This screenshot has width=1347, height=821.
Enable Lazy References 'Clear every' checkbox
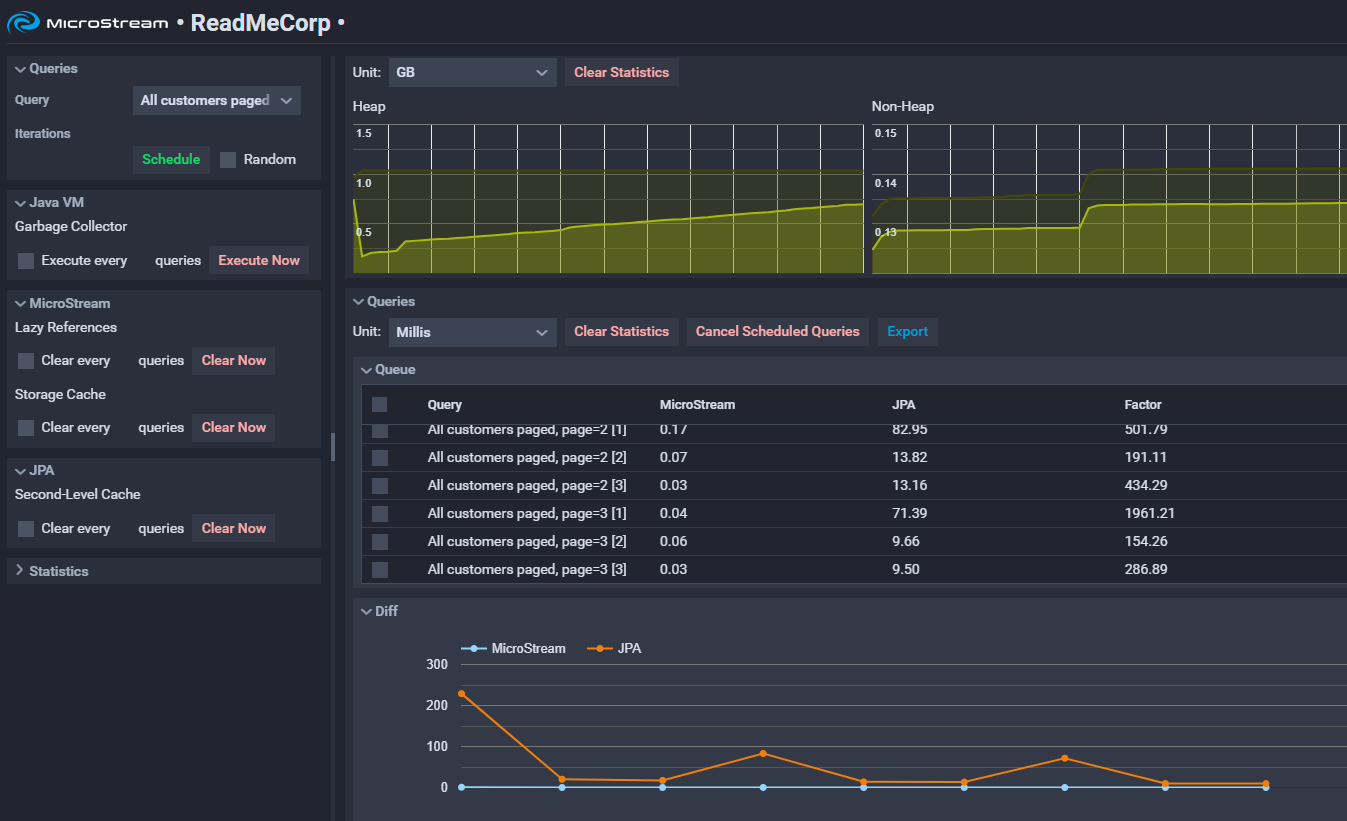click(26, 361)
